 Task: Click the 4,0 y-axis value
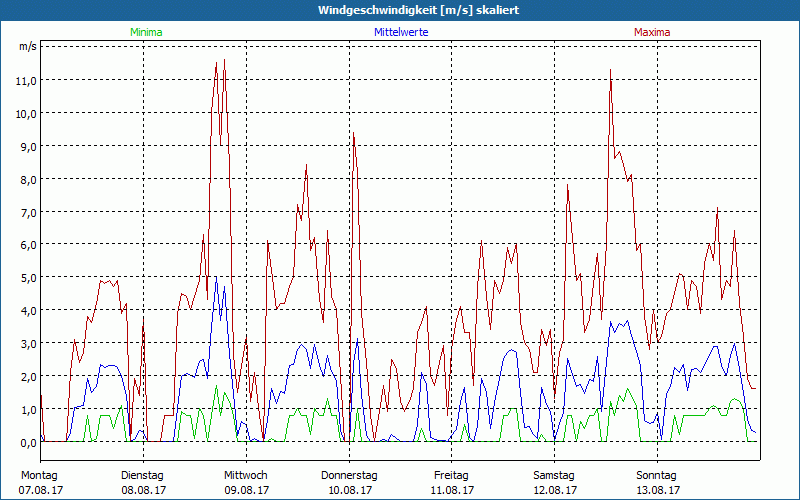(28, 311)
